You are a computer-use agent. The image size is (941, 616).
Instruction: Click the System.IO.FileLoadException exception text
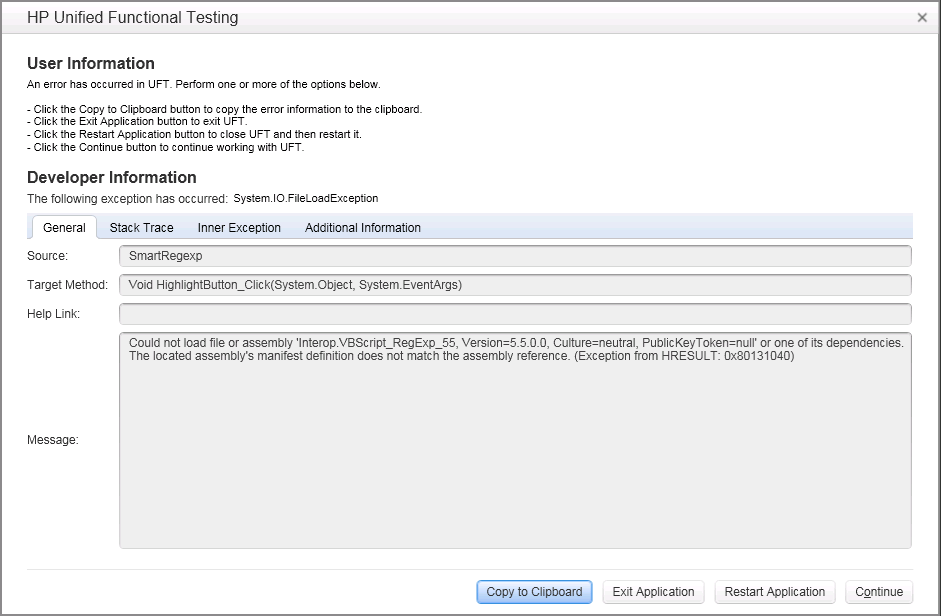(x=306, y=198)
